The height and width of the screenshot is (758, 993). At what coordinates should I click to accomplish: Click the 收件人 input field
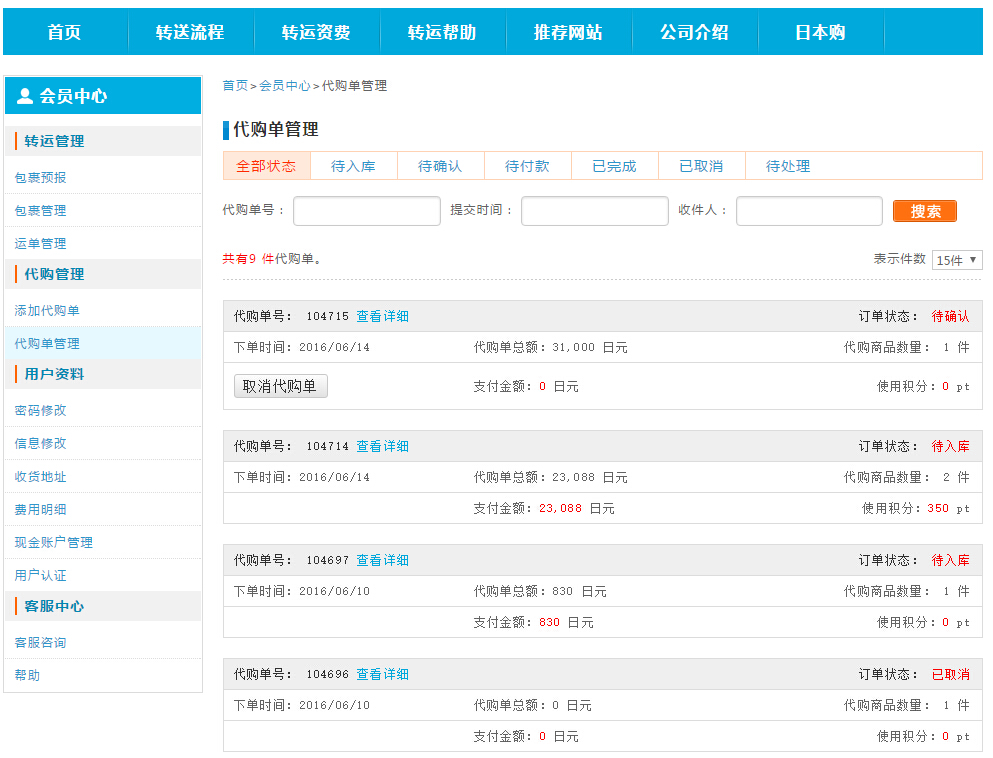click(809, 211)
